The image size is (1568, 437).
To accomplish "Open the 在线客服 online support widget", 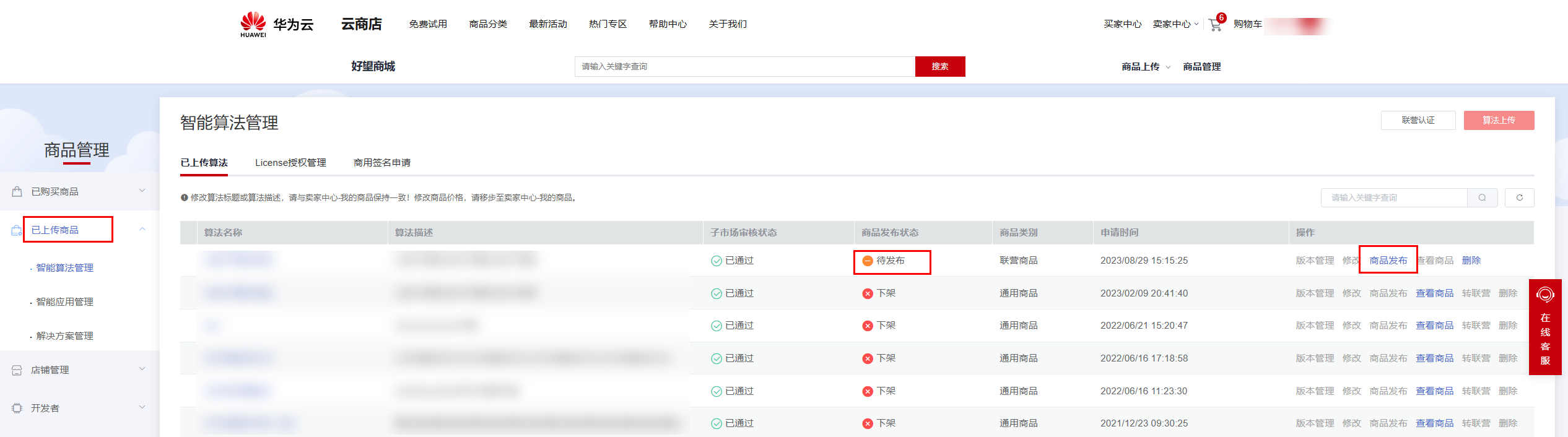I will (1544, 327).
